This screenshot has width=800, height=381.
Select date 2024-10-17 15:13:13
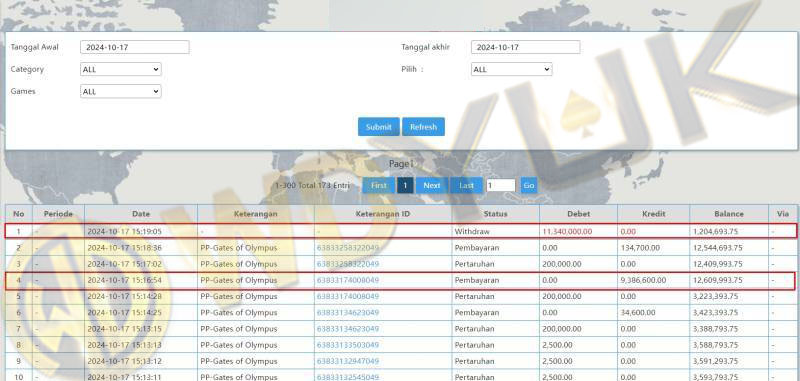pyautogui.click(x=124, y=345)
